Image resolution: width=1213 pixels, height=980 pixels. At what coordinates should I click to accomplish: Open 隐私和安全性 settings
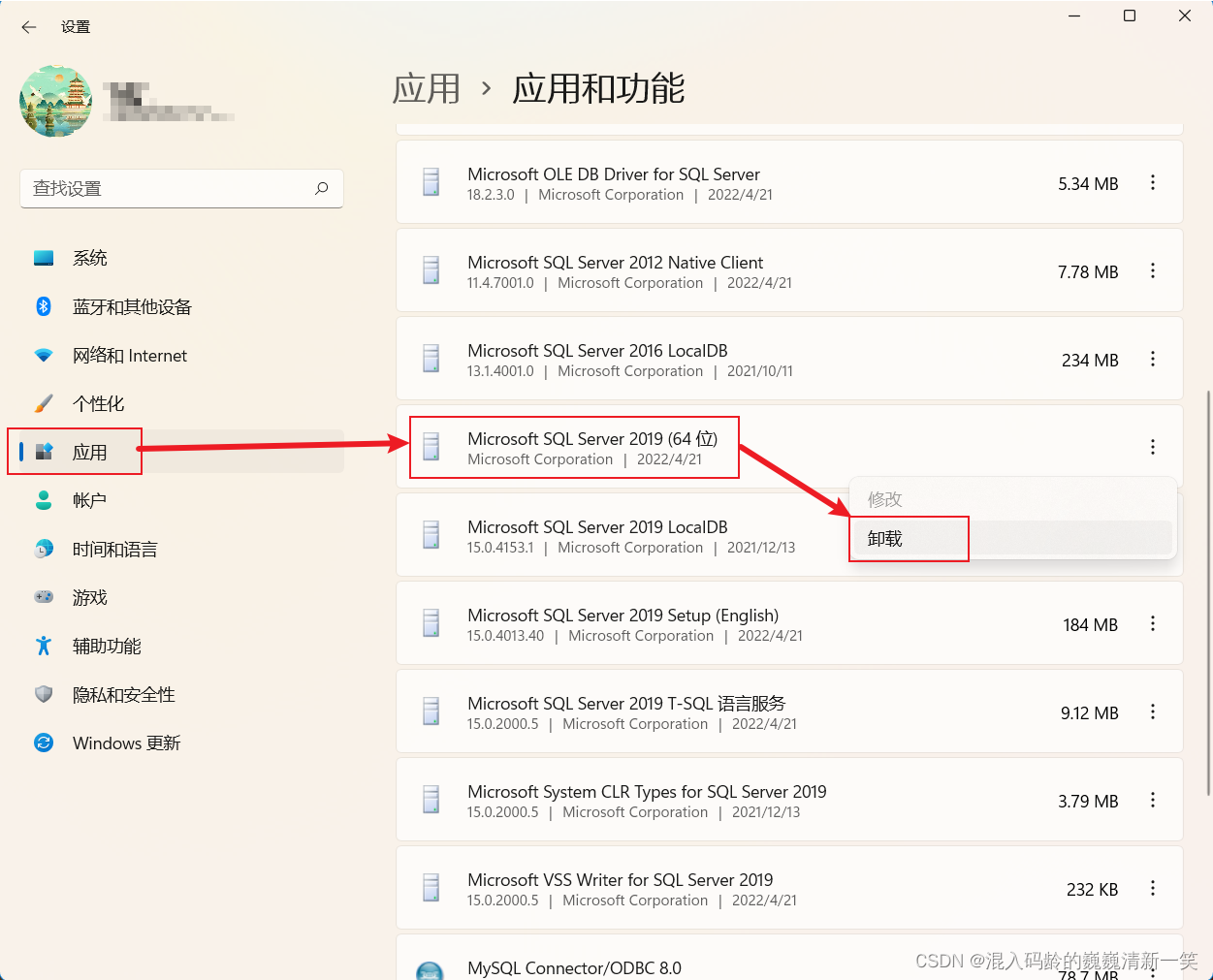coord(182,694)
